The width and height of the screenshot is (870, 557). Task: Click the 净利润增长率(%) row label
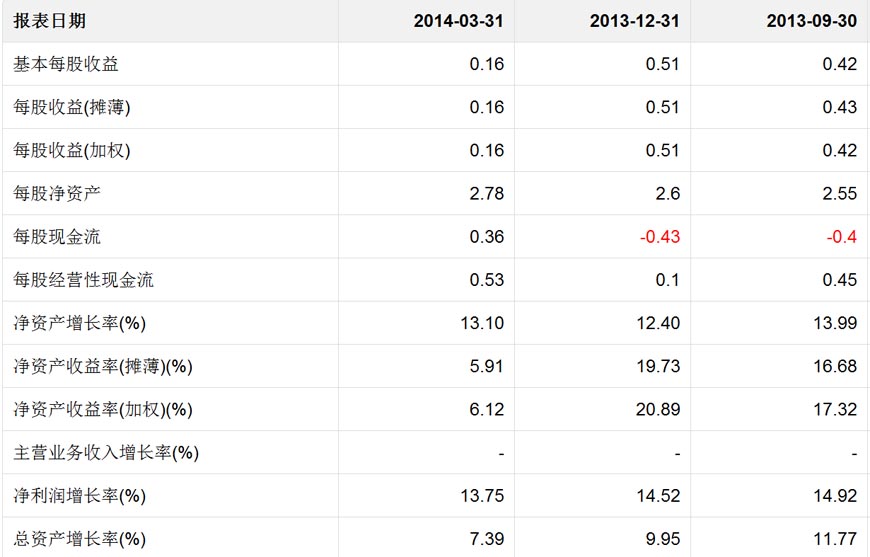pyautogui.click(x=80, y=496)
